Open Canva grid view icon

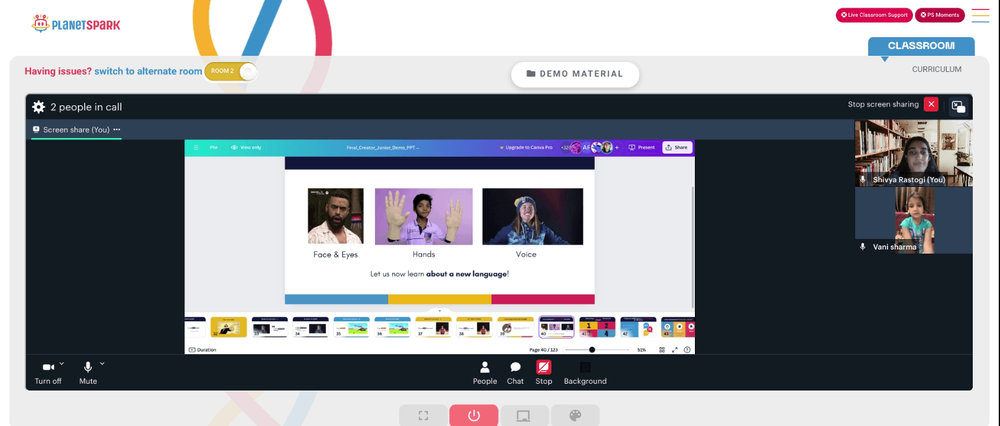661,349
